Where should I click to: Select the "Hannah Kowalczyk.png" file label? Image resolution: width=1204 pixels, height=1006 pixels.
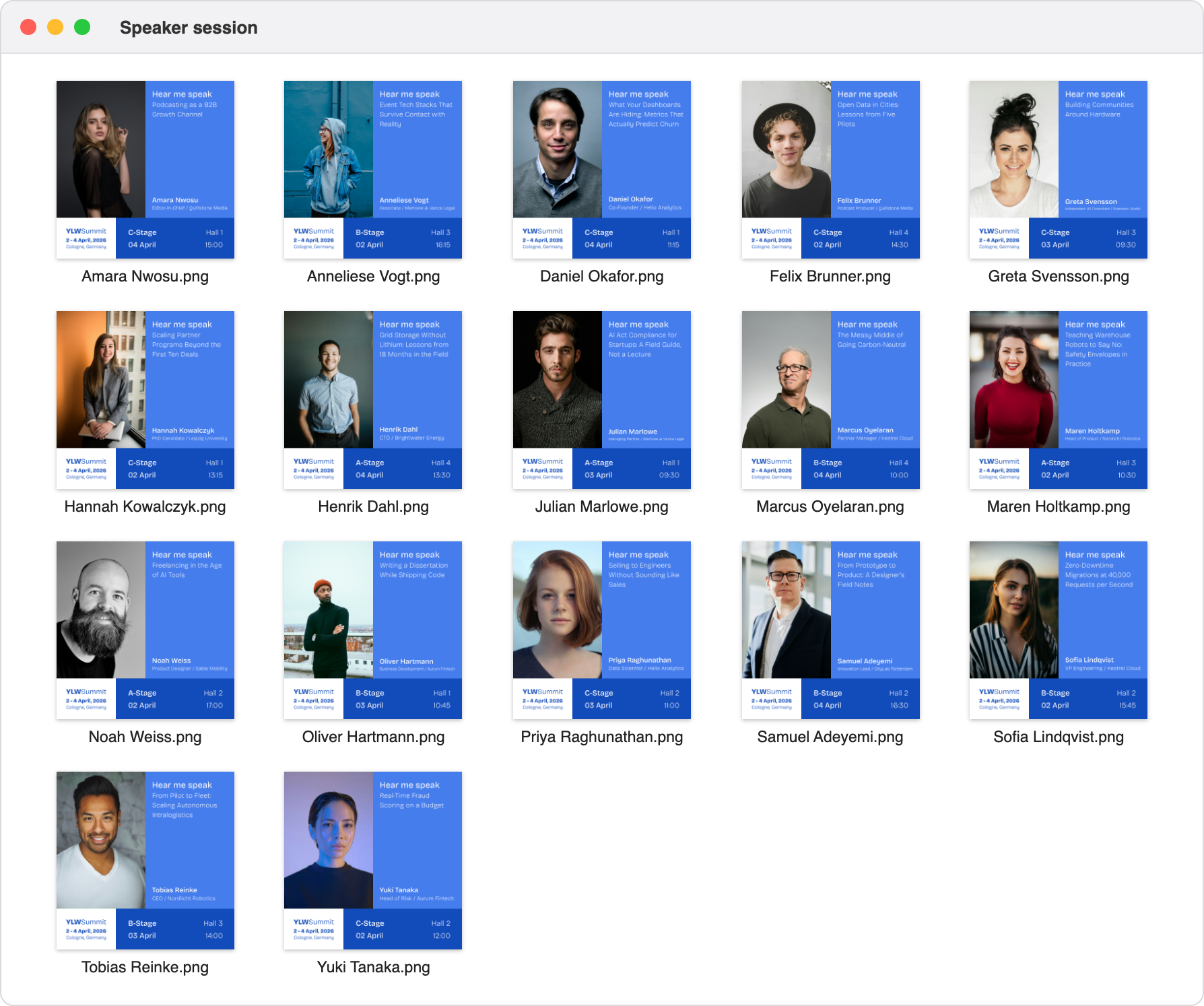point(145,506)
